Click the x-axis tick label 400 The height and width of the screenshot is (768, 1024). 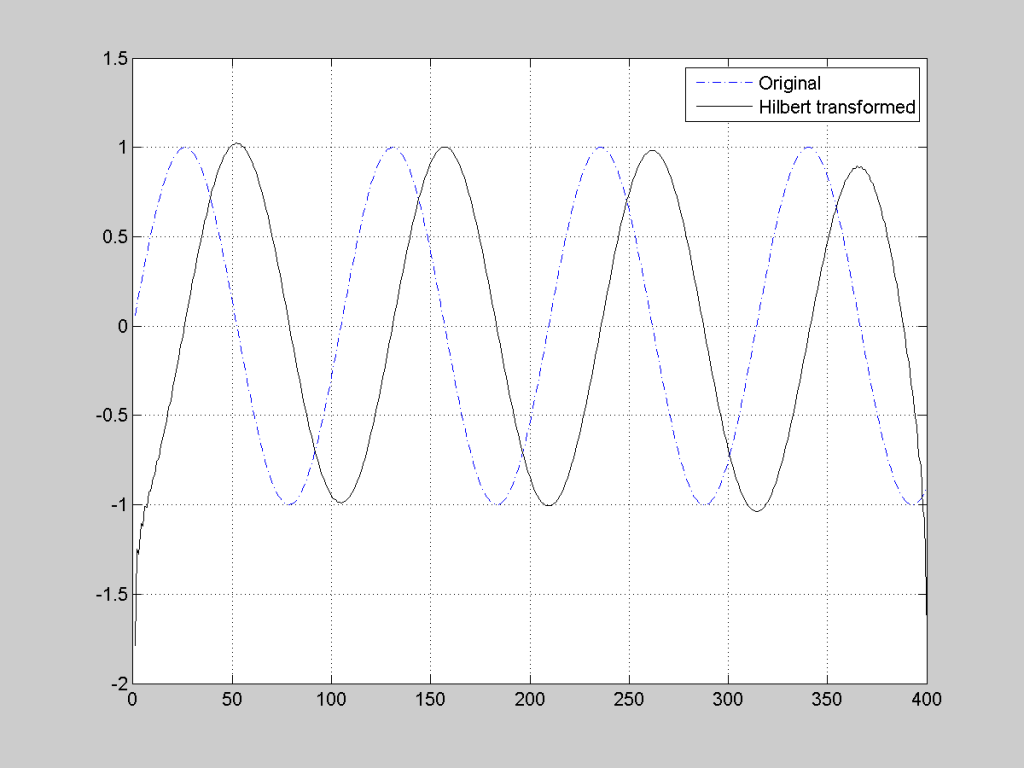[928, 700]
